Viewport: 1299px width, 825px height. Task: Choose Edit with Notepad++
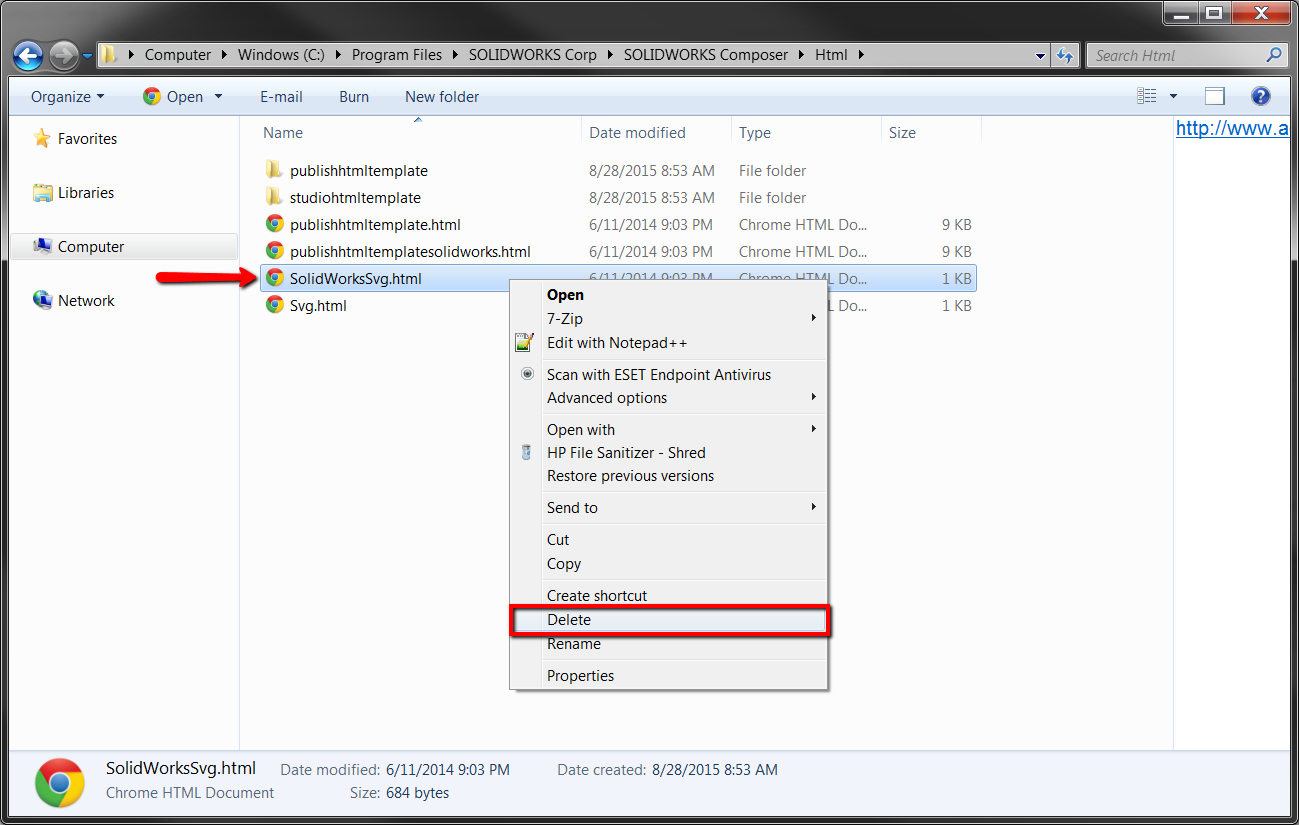click(669, 343)
